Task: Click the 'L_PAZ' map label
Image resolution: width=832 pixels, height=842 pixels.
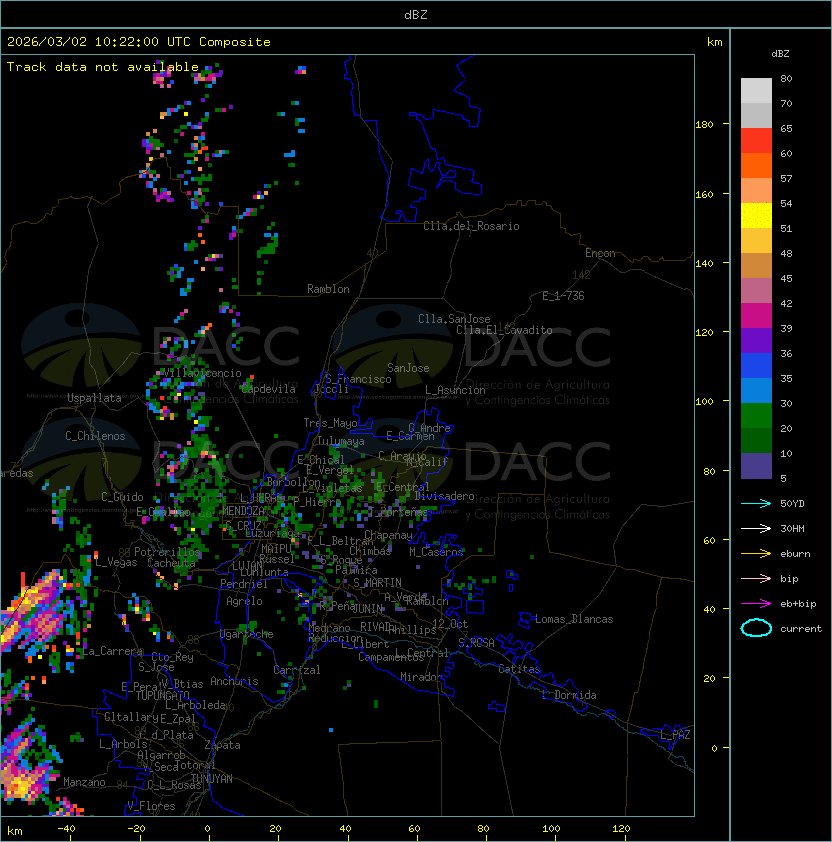Action: (x=675, y=735)
